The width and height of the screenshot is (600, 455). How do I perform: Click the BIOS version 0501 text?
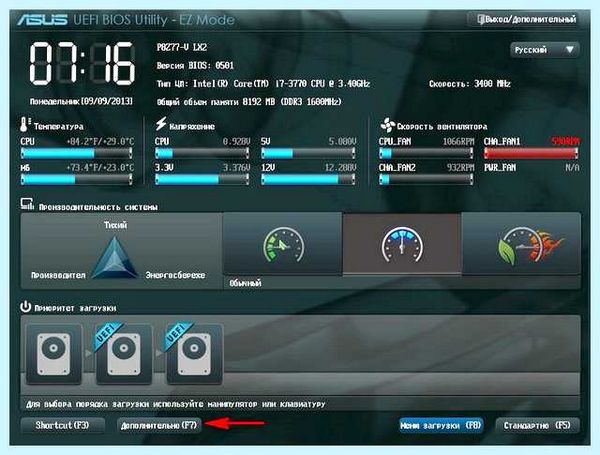pos(195,65)
